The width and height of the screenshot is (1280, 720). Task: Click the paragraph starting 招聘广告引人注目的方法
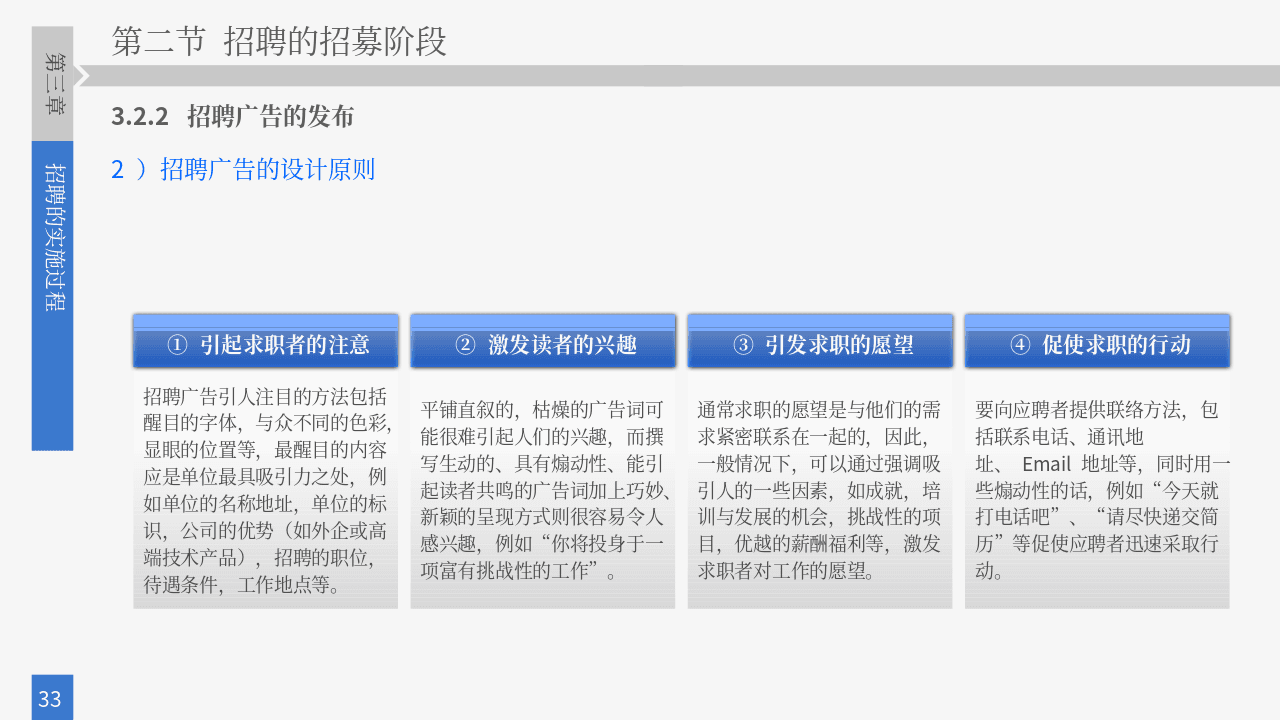pyautogui.click(x=266, y=490)
